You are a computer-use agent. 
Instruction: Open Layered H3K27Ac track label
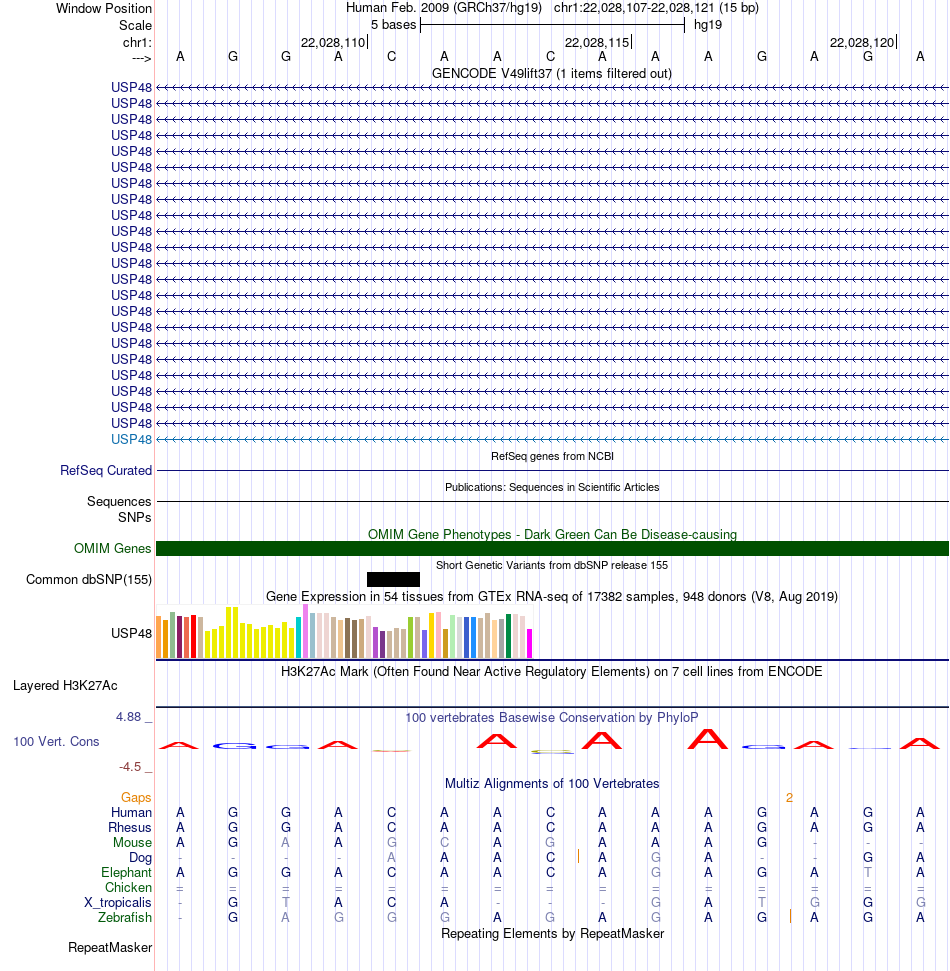pos(65,686)
